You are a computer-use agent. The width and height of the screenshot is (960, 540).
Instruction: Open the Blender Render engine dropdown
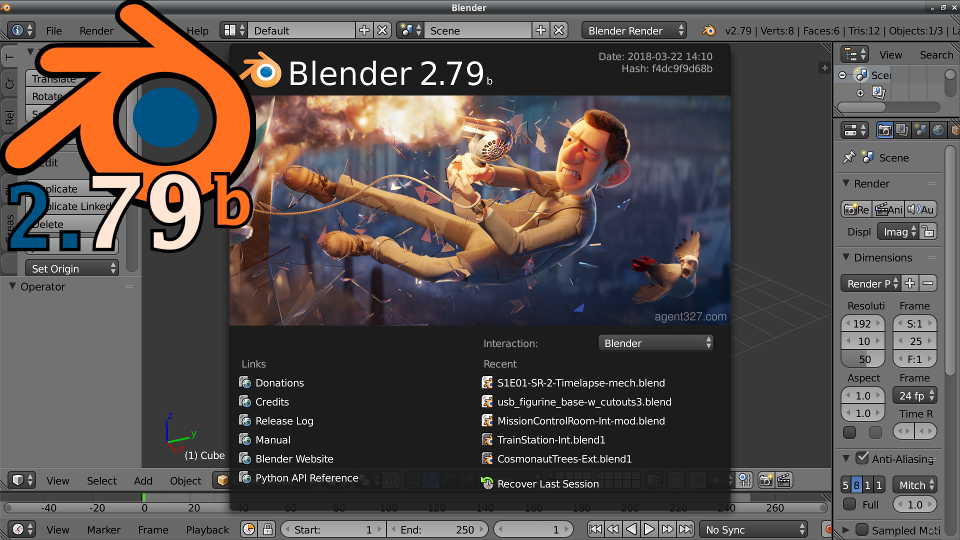click(x=635, y=31)
